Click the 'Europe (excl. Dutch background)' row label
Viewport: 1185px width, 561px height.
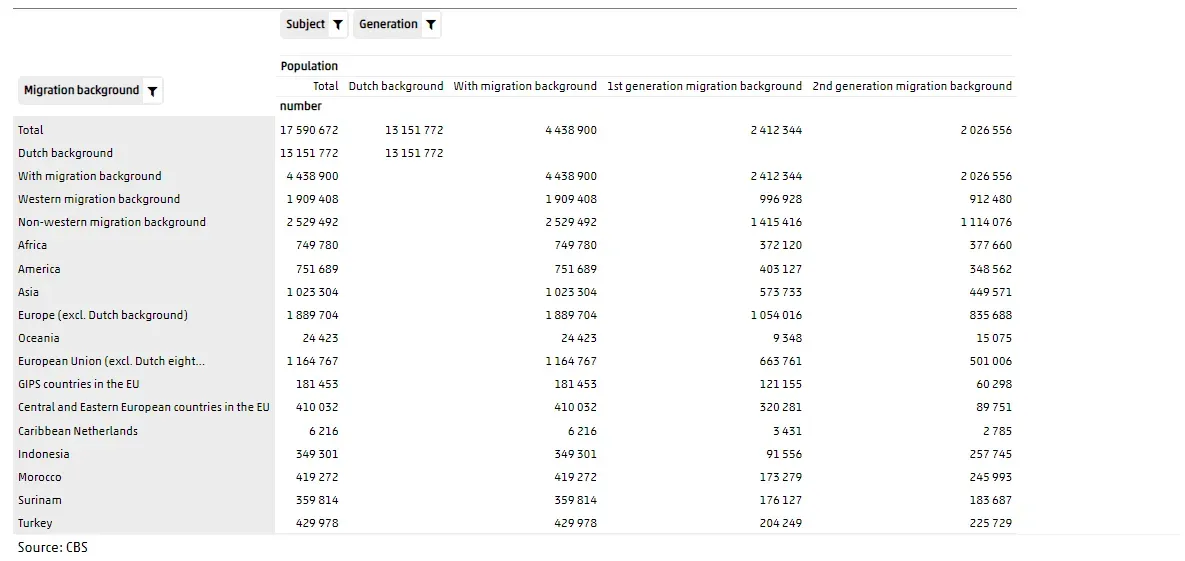(102, 315)
